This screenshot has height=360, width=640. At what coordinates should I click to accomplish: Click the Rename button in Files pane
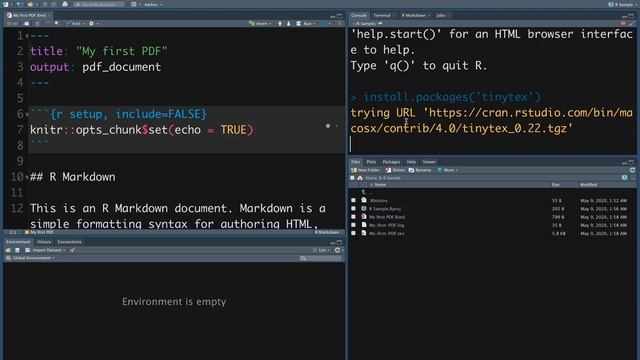click(420, 170)
